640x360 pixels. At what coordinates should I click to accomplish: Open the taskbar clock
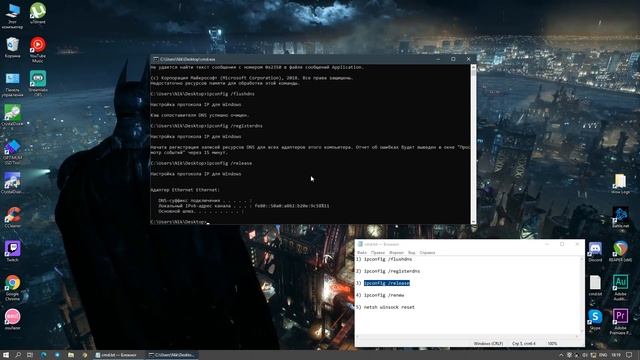pos(616,355)
